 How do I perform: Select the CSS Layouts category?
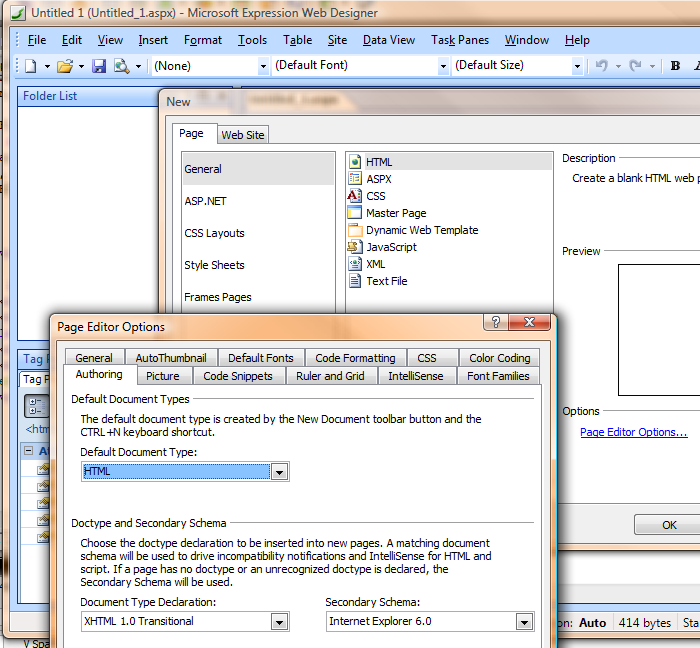258,233
